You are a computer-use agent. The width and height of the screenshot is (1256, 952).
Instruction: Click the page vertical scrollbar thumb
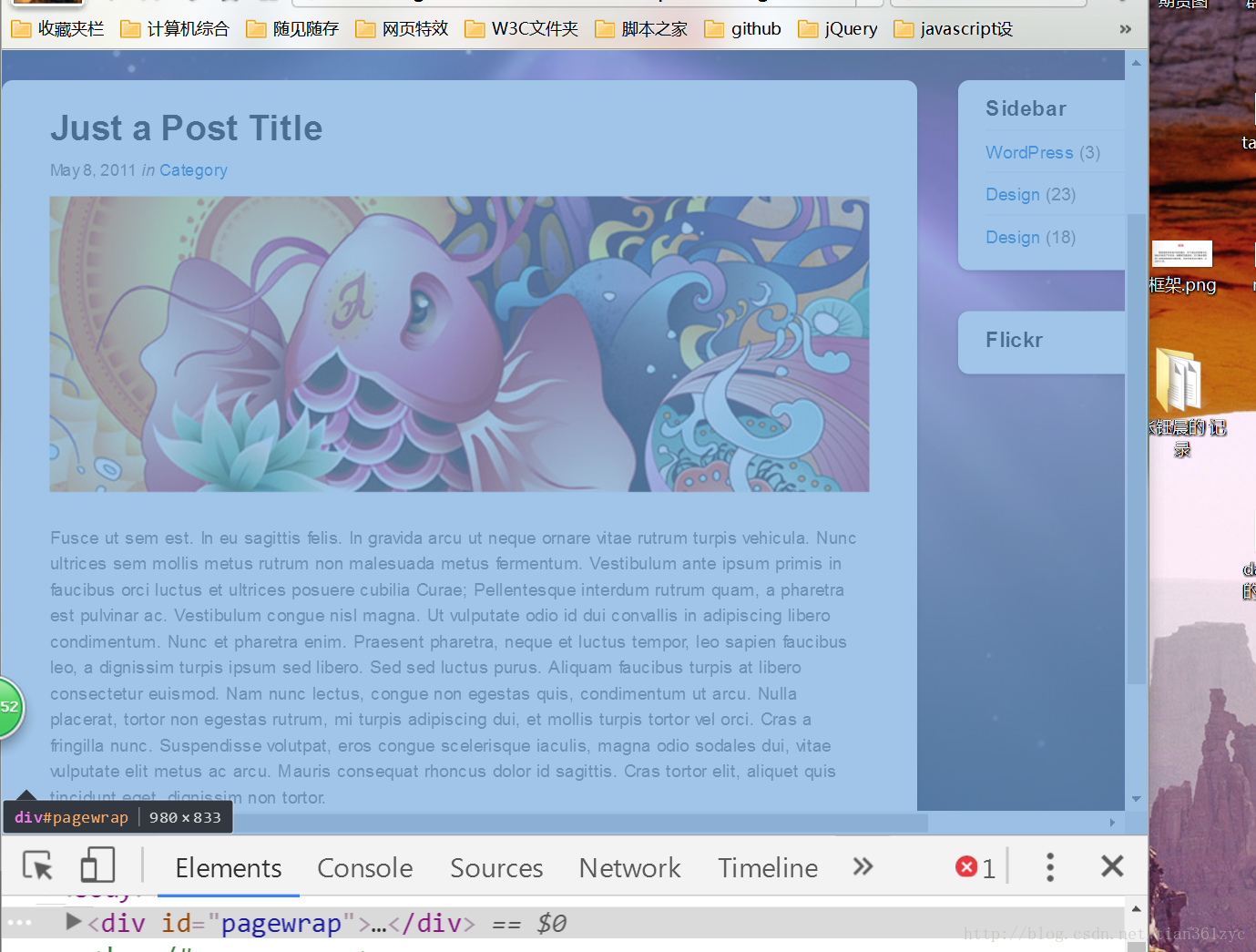(x=1136, y=448)
